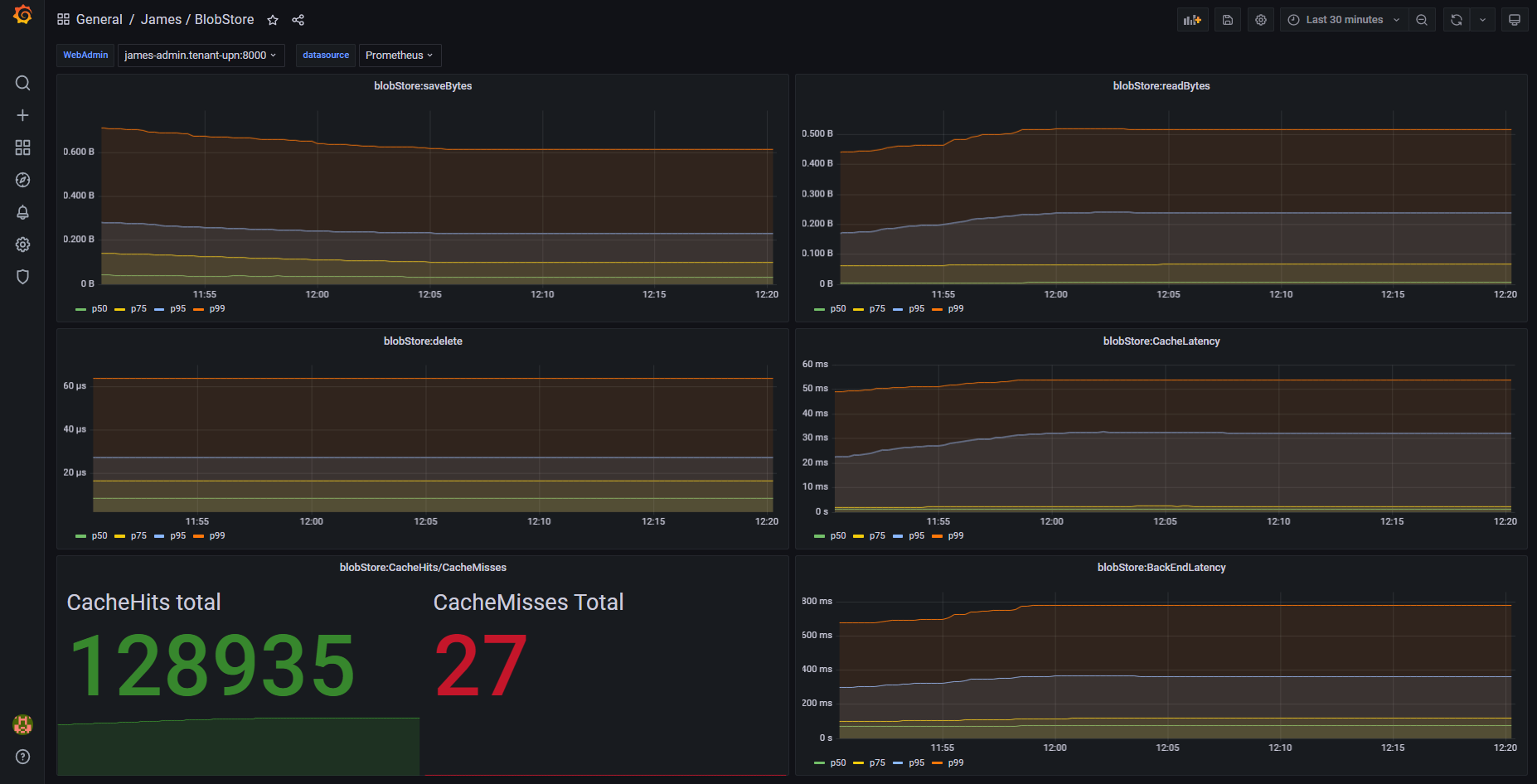
Task: Open the Alerting bell icon
Action: pos(22,212)
